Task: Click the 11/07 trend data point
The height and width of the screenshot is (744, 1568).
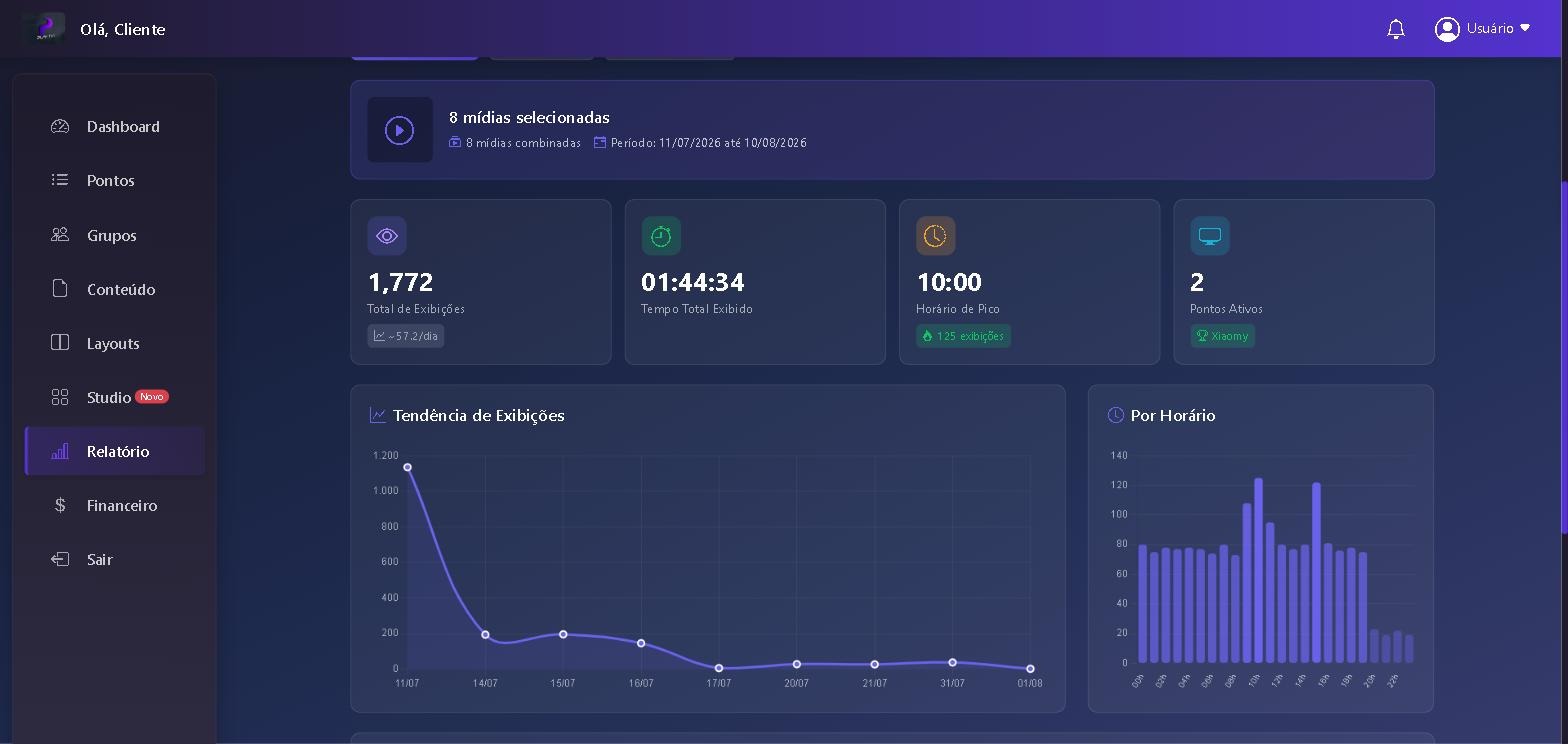Action: click(407, 467)
